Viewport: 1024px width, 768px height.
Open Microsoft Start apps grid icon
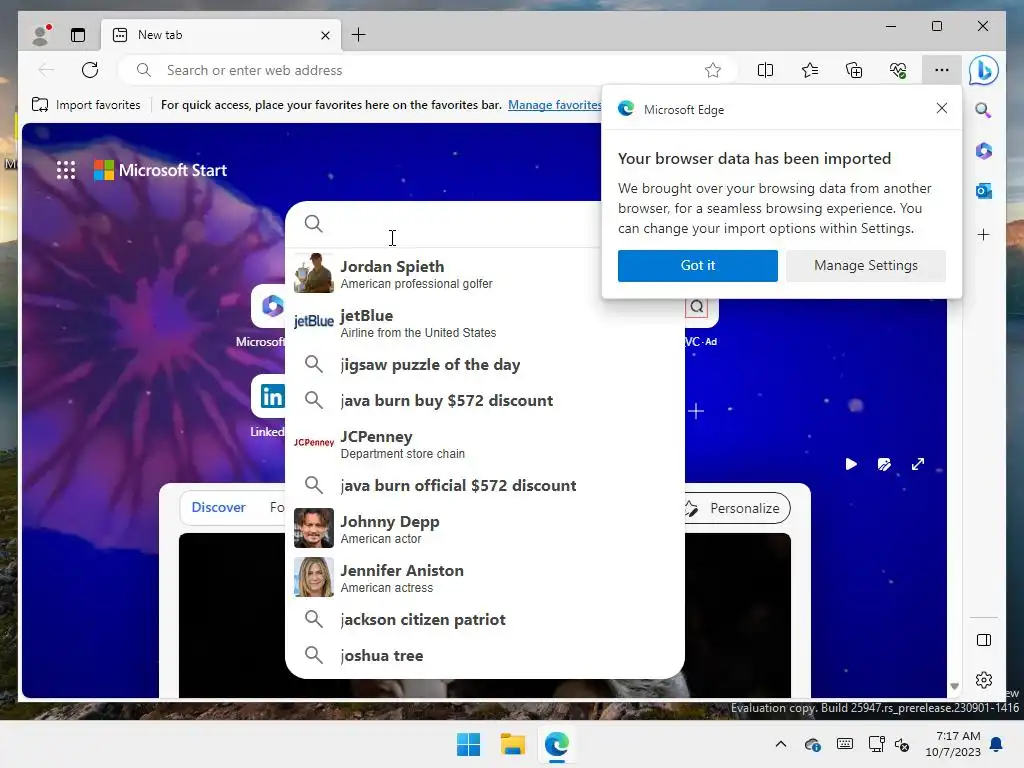tap(66, 170)
